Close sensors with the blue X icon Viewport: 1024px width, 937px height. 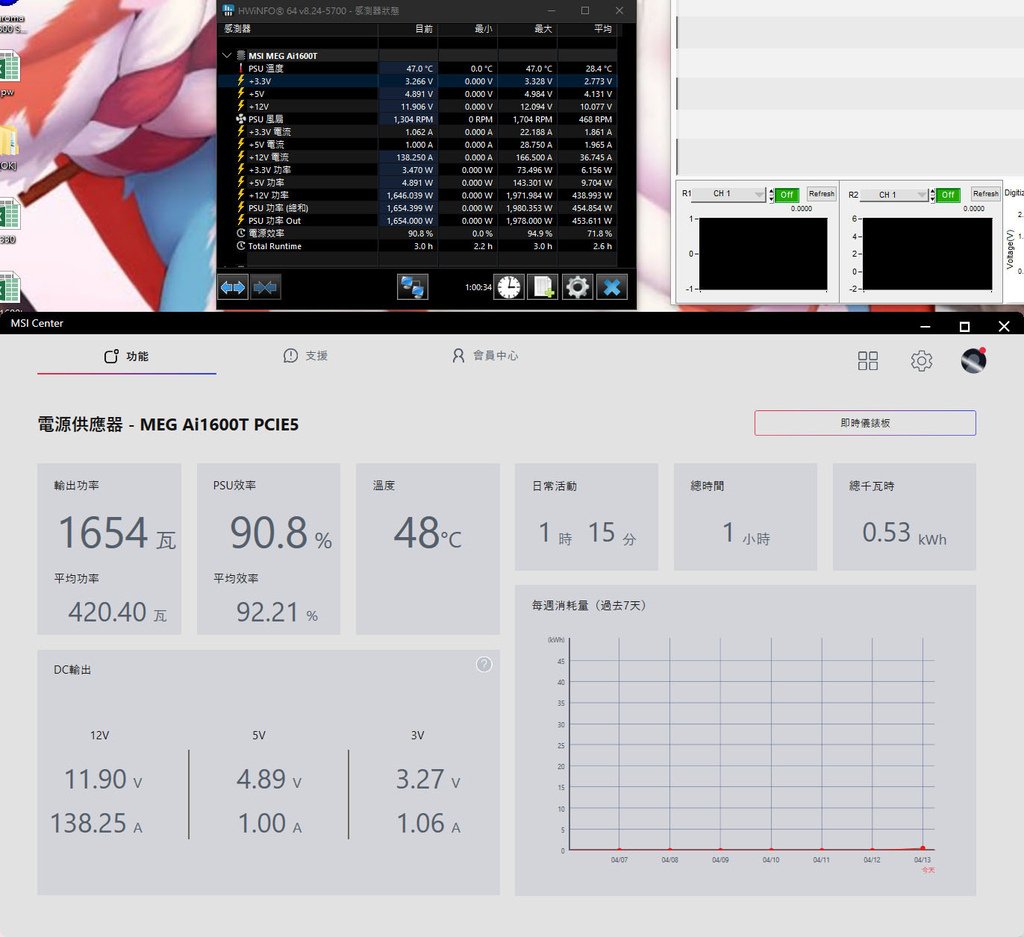pos(612,287)
